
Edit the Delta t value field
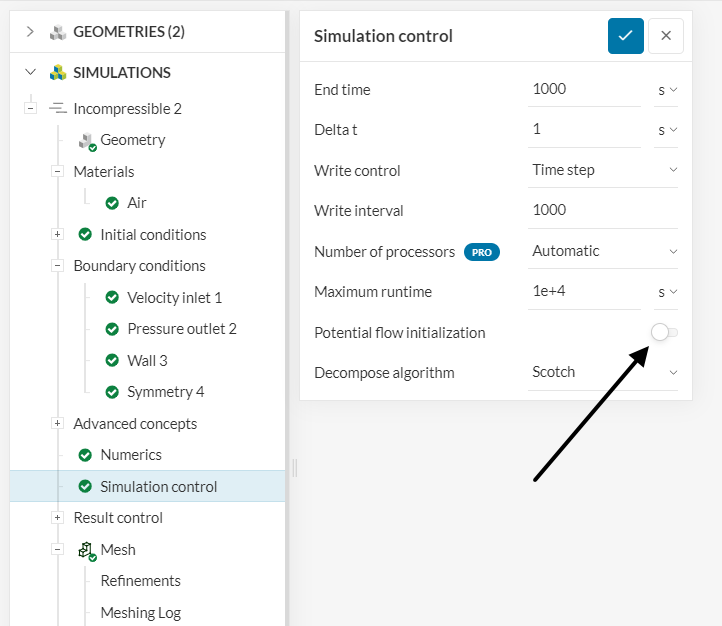click(584, 130)
